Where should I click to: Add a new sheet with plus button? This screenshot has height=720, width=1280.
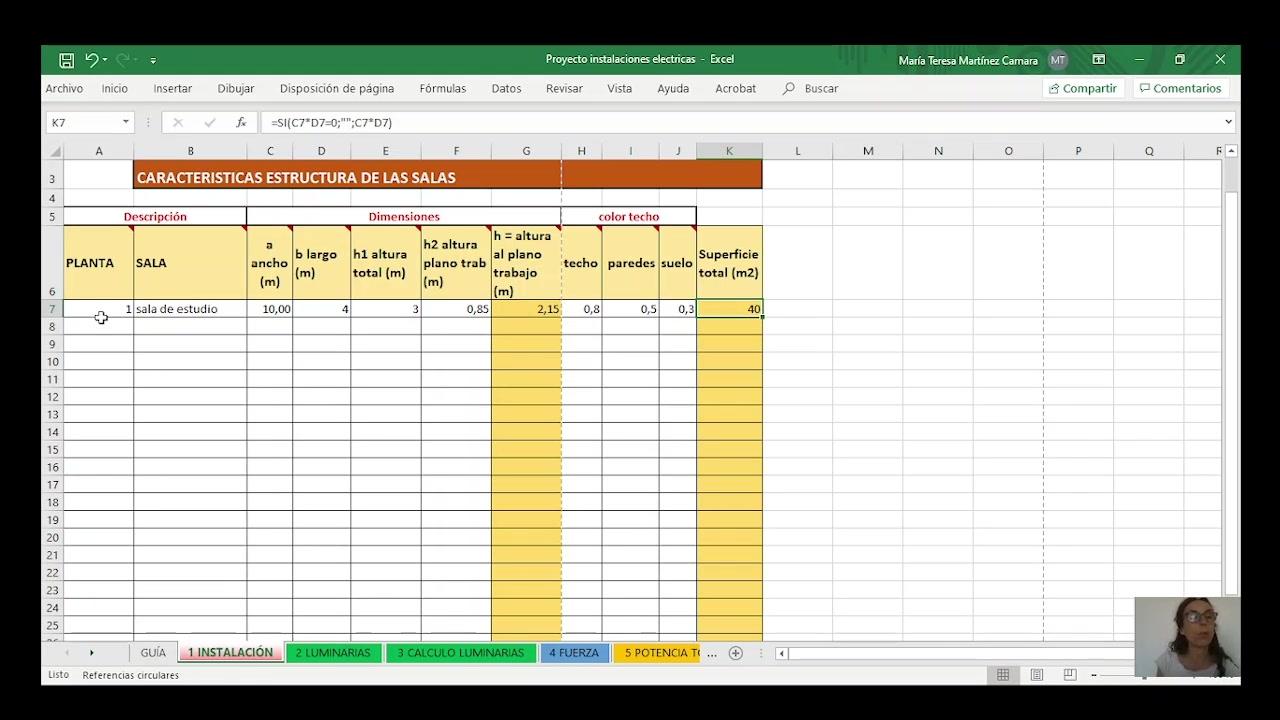(x=736, y=653)
